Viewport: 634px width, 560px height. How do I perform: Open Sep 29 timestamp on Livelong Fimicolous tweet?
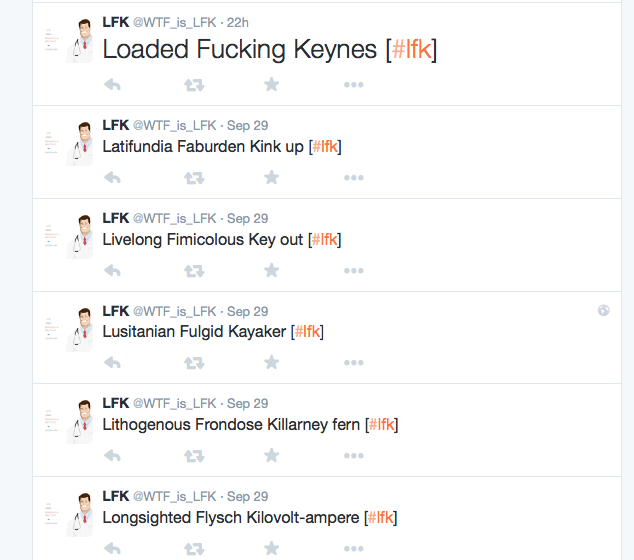[x=247, y=219]
